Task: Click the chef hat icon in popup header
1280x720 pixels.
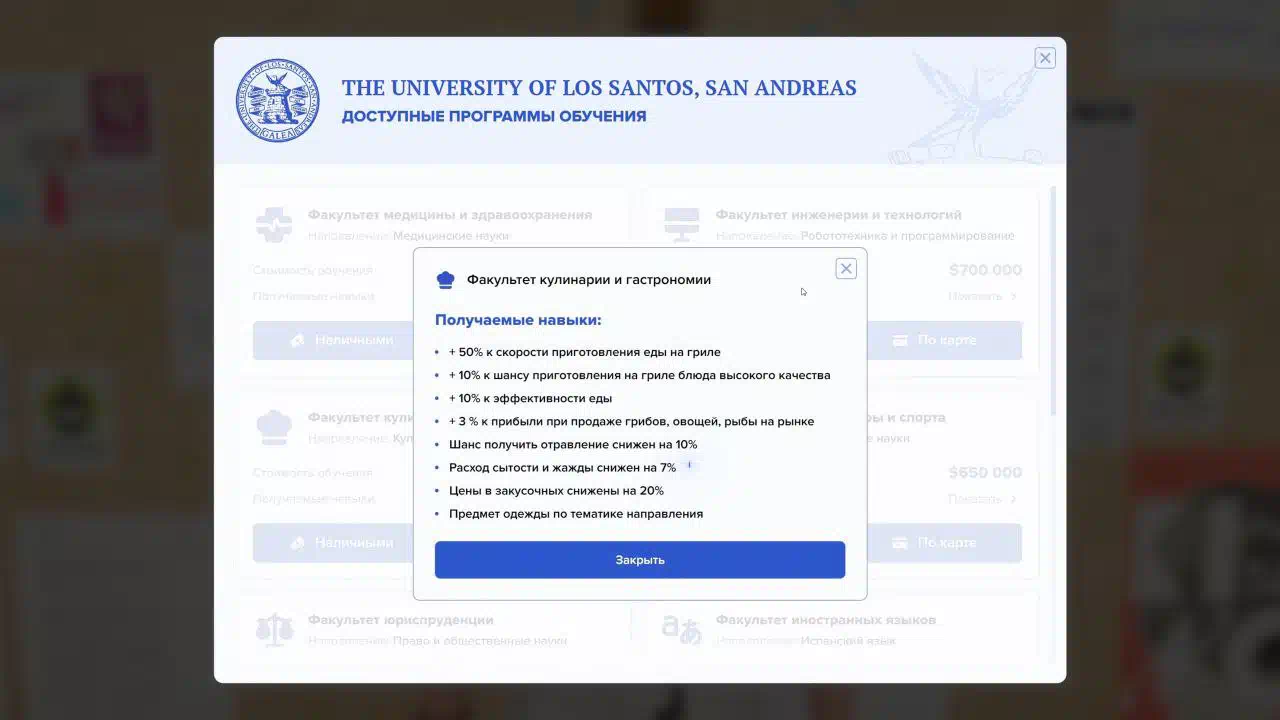Action: point(446,280)
